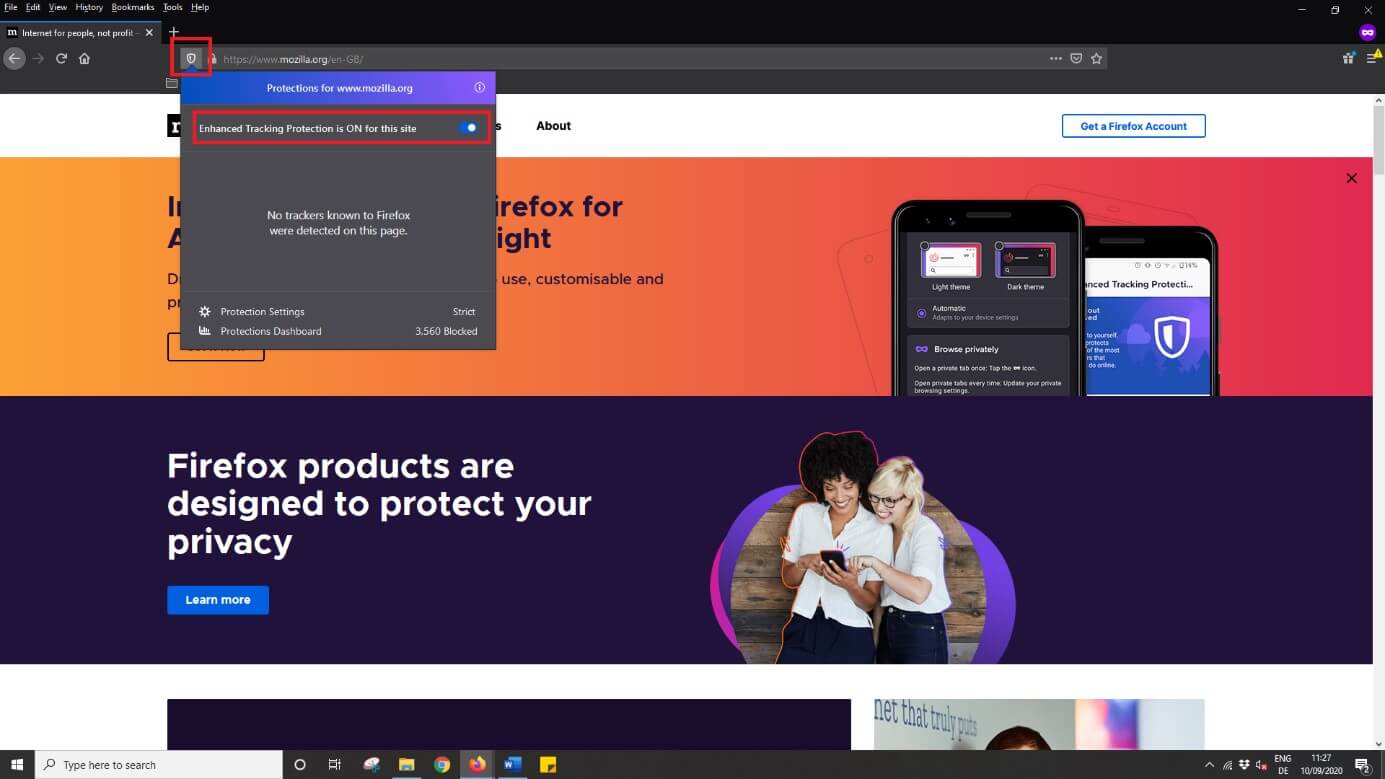Bookmark this page with the star icon
Screen dimensions: 1385x779
pos(1097,59)
